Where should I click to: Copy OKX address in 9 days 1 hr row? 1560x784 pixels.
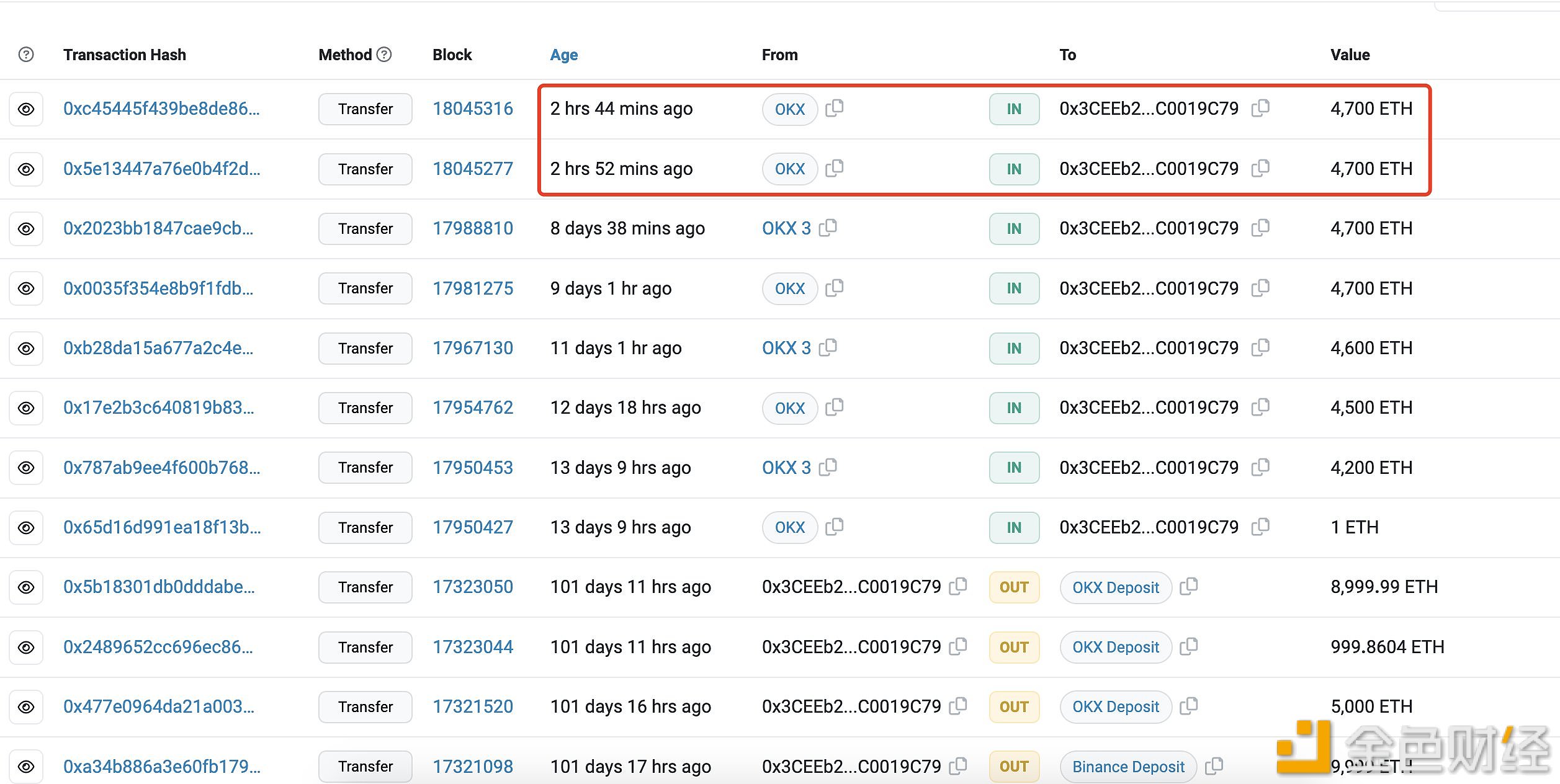click(x=835, y=288)
